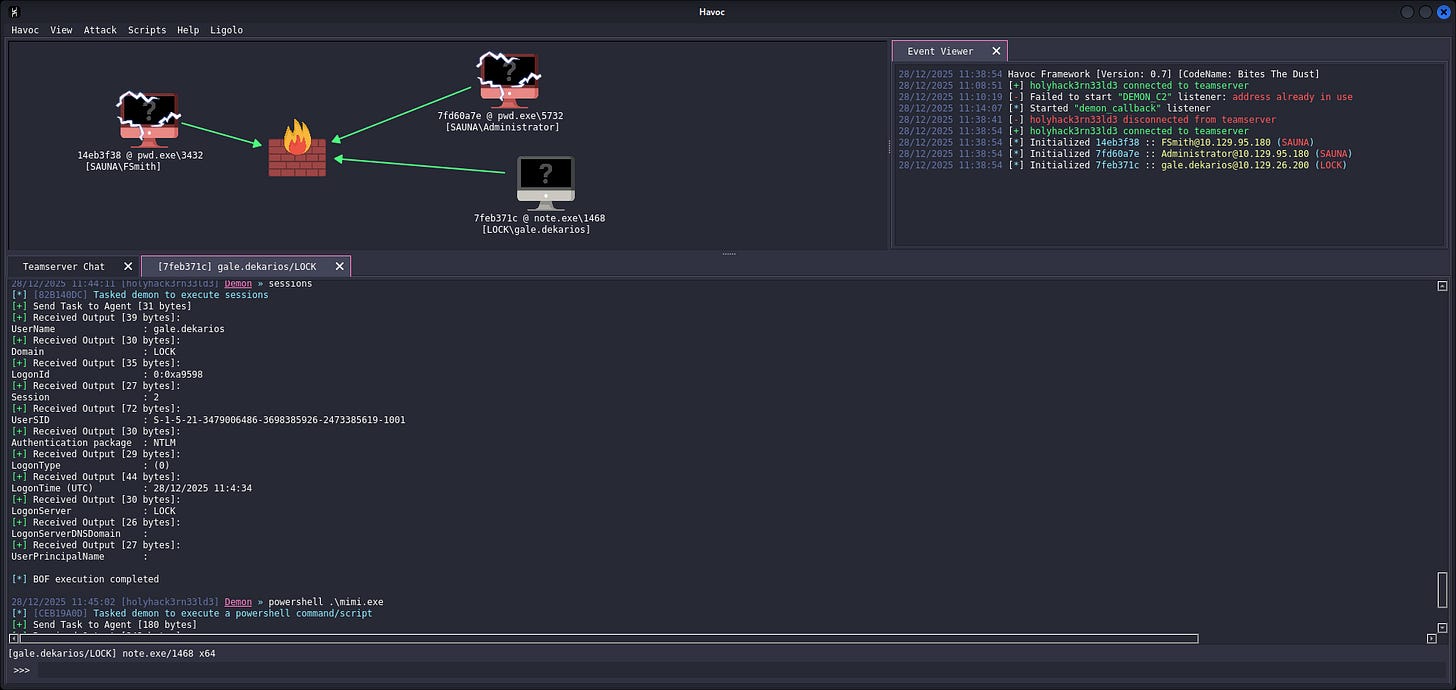
Task: Open the Scripts menu
Action: pyautogui.click(x=147, y=30)
